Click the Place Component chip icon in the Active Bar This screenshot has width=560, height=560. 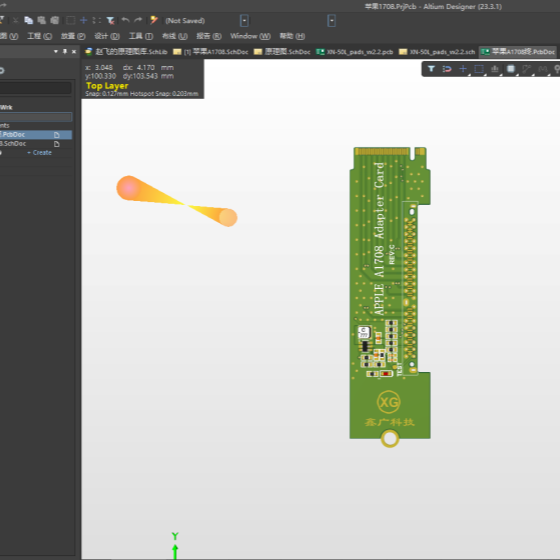[511, 69]
